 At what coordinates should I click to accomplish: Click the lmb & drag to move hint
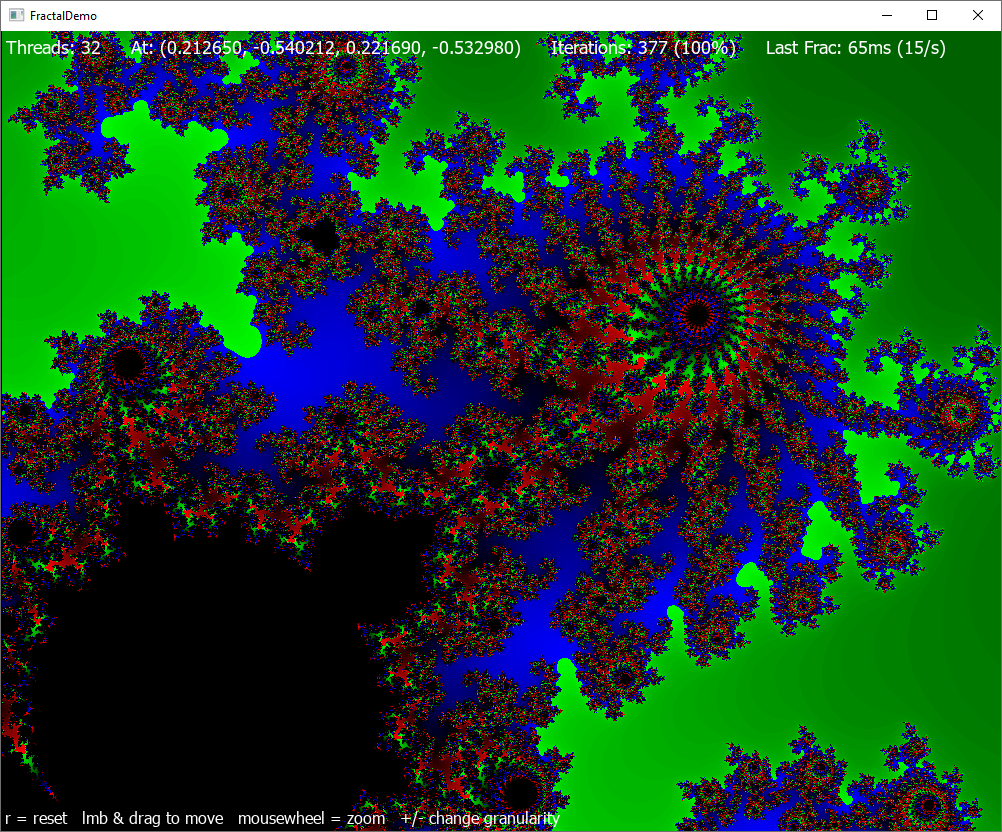pyautogui.click(x=152, y=817)
